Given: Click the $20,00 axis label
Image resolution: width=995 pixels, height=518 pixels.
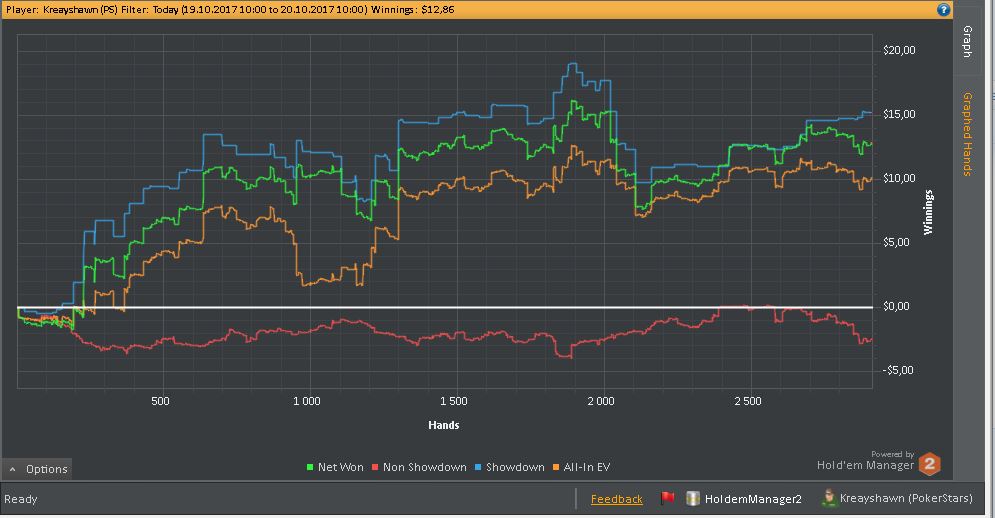Looking at the screenshot, I should pos(899,50).
